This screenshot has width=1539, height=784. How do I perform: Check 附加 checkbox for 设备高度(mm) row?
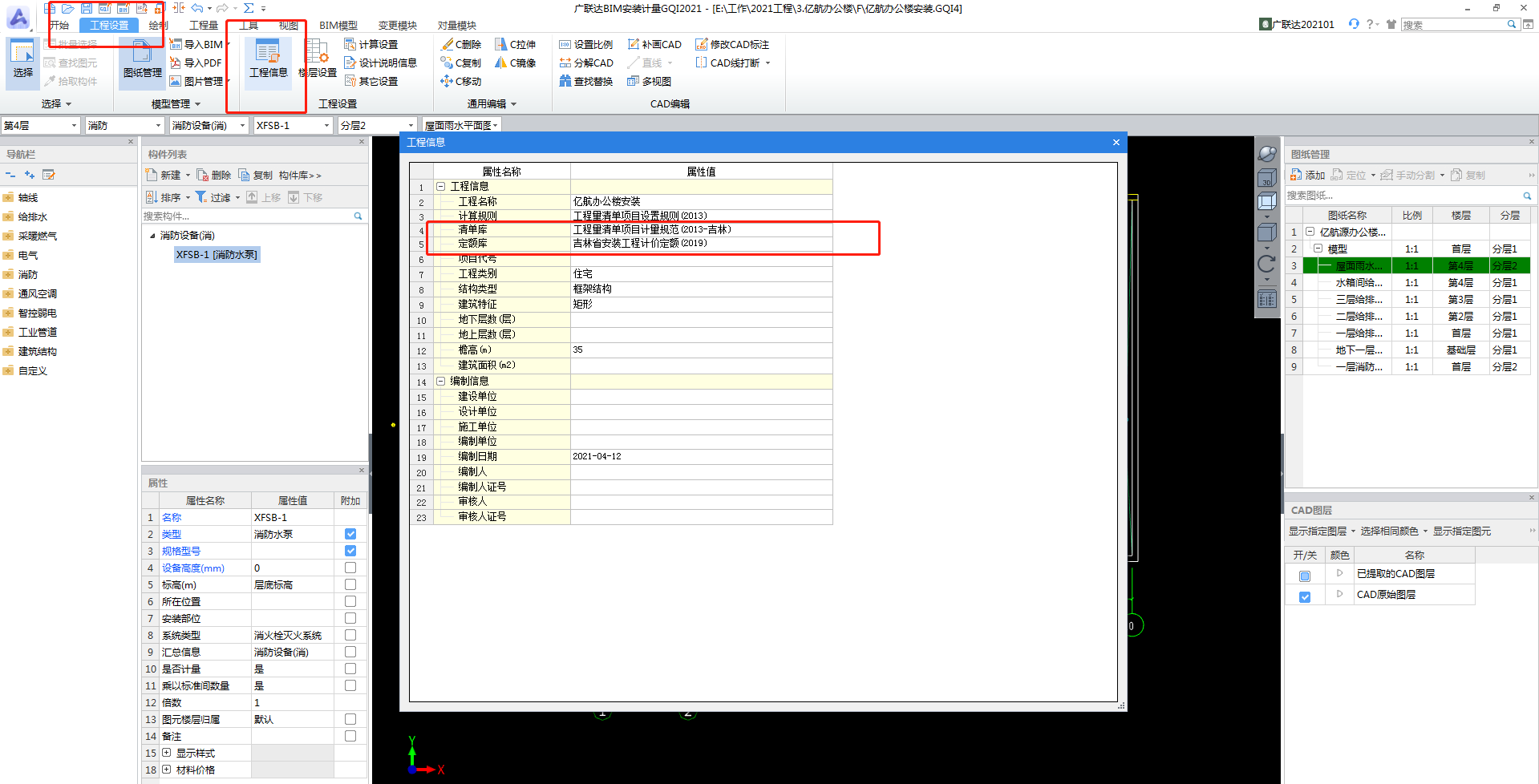tap(350, 568)
